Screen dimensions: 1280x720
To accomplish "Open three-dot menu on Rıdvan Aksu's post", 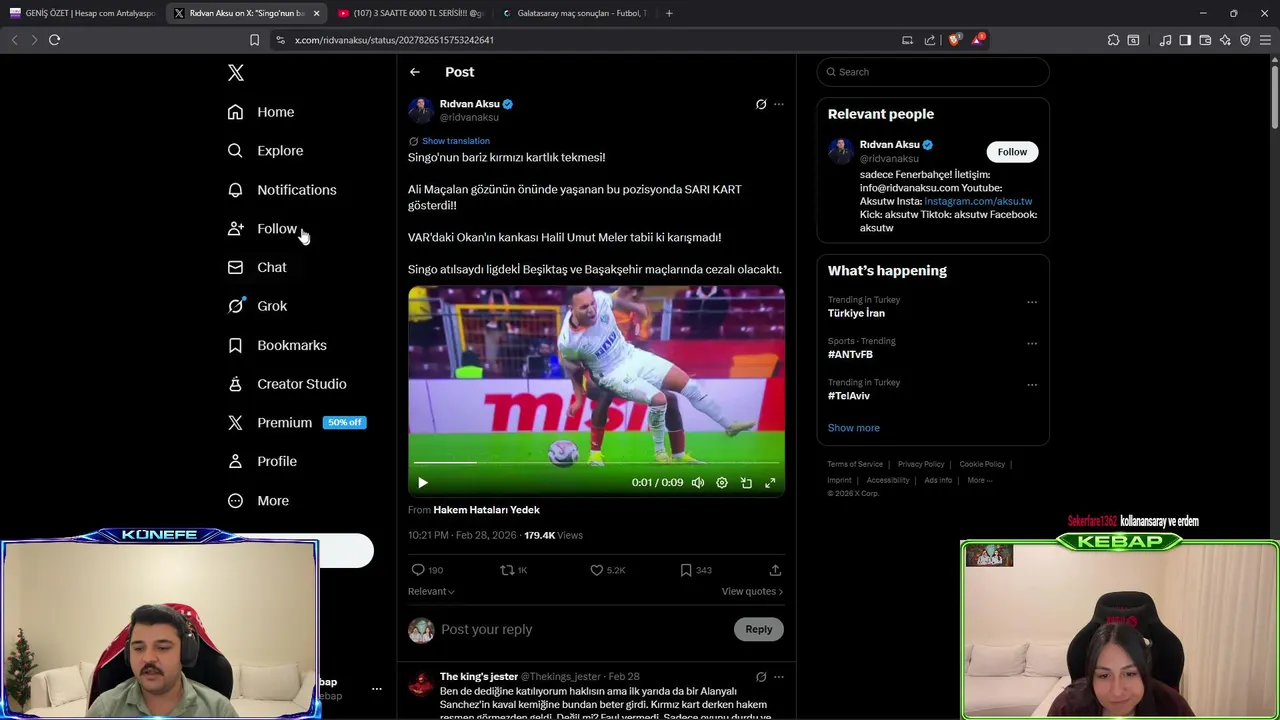I will coord(779,104).
